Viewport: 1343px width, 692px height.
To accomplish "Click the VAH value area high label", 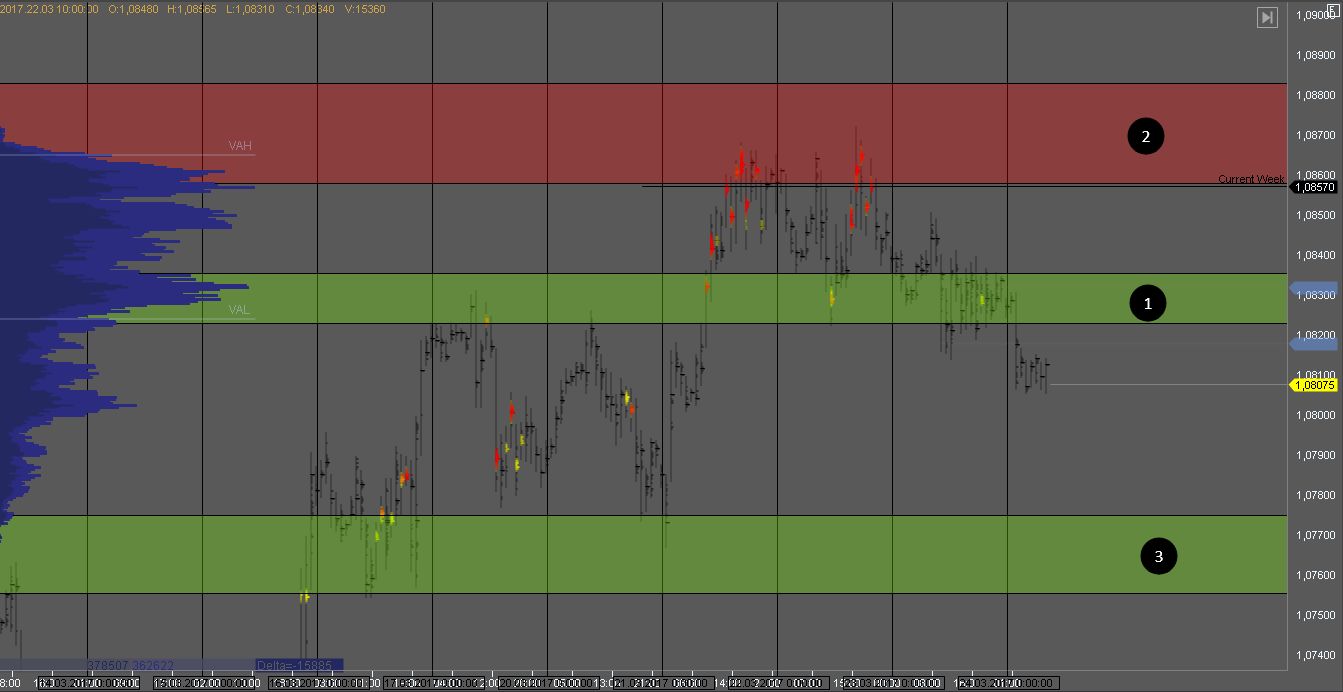I will [240, 146].
